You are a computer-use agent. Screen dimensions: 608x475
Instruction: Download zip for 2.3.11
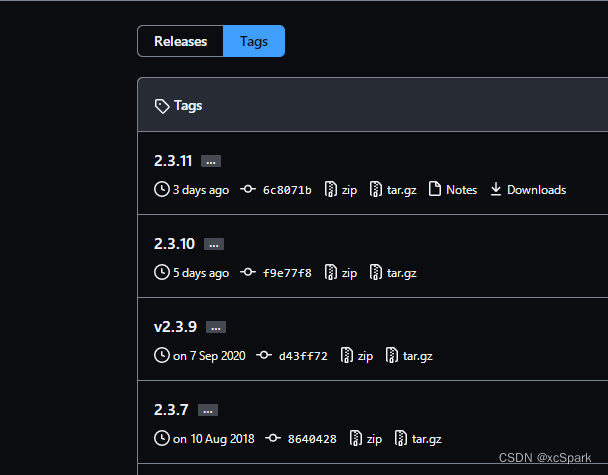(349, 190)
